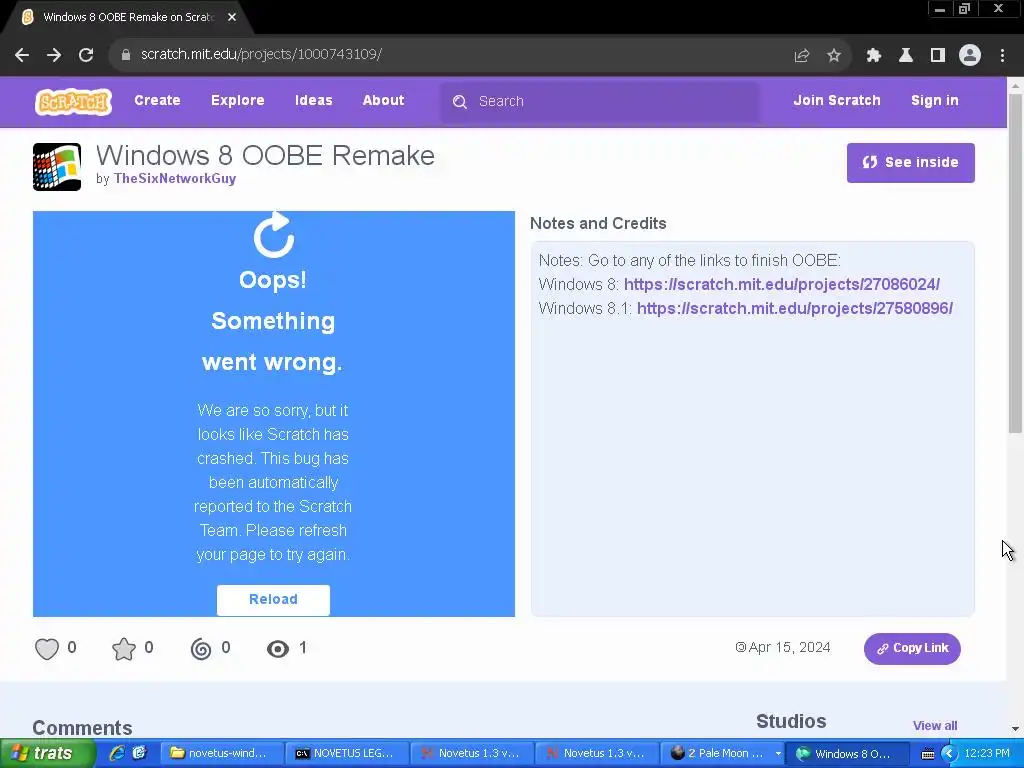The height and width of the screenshot is (768, 1024).
Task: Open the Chrome three-dot menu
Action: click(x=1002, y=56)
